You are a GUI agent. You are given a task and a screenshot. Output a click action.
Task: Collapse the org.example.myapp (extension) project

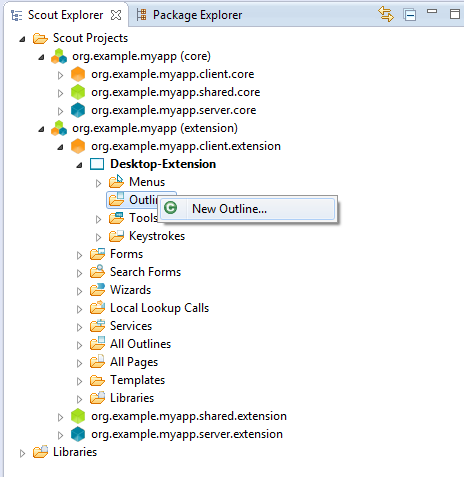pyautogui.click(x=41, y=129)
